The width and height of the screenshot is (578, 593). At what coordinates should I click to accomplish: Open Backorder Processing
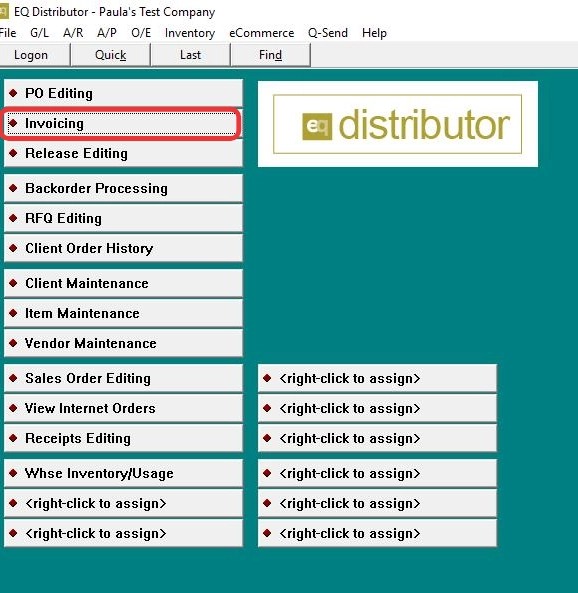click(x=123, y=188)
